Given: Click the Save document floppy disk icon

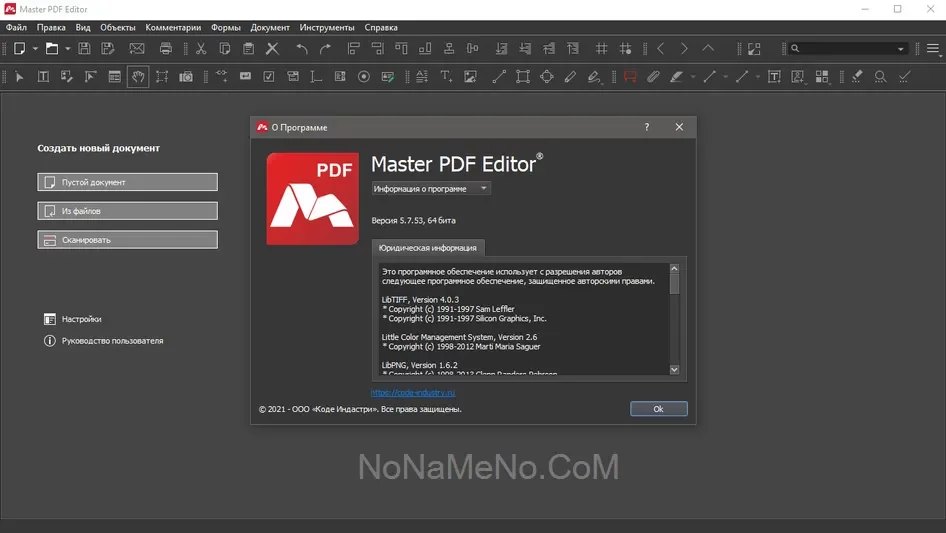Looking at the screenshot, I should [84, 48].
